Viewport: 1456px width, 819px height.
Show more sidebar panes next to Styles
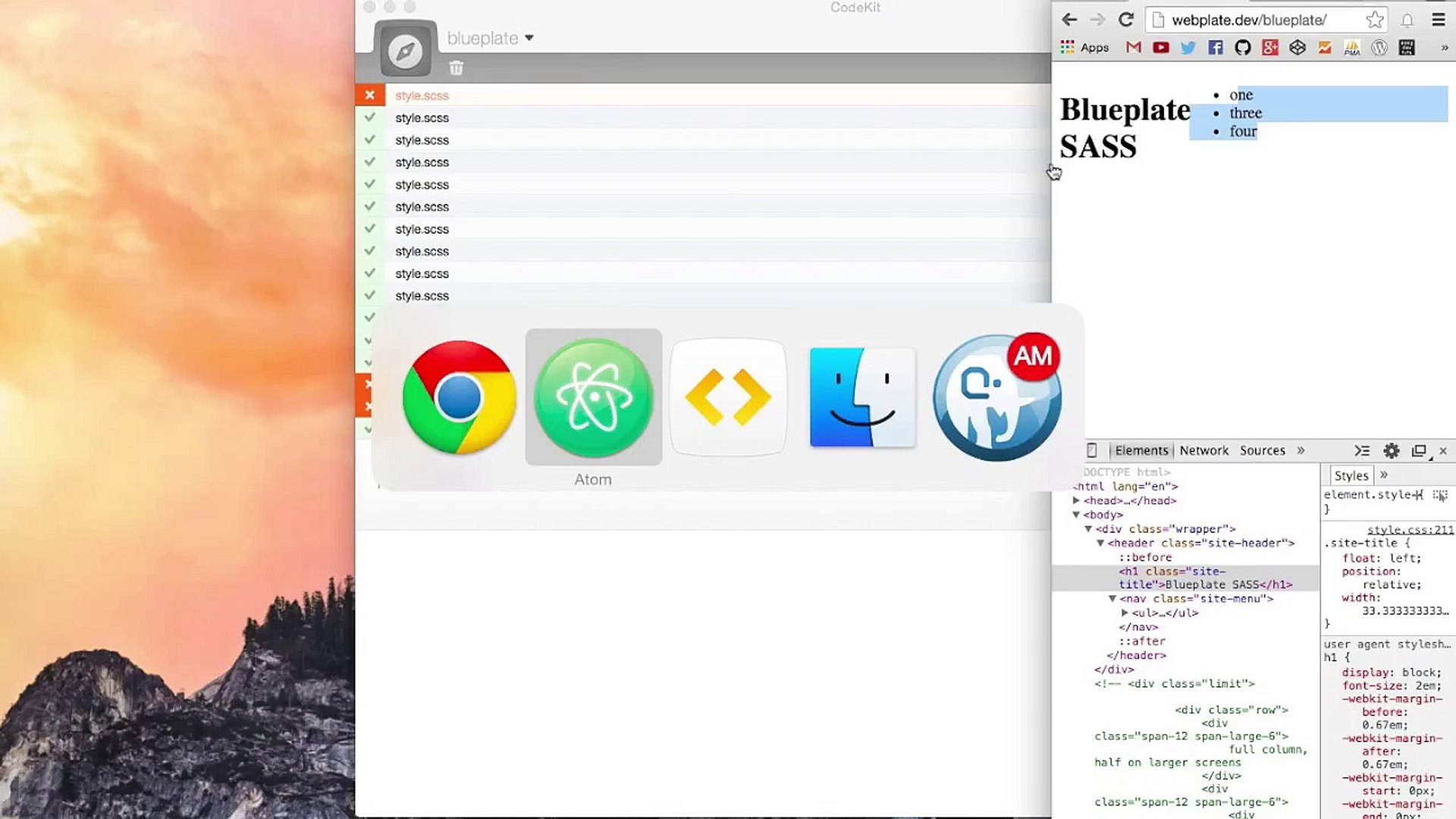[1384, 475]
